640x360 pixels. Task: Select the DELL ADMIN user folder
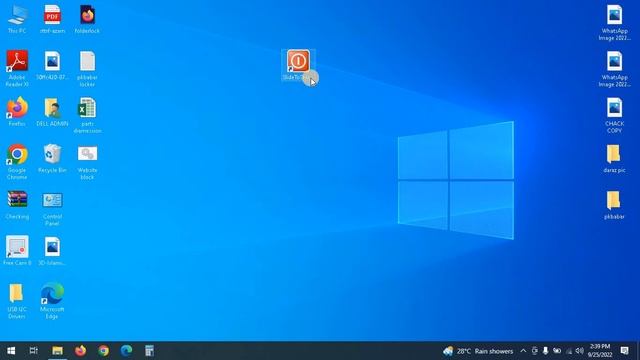click(52, 111)
